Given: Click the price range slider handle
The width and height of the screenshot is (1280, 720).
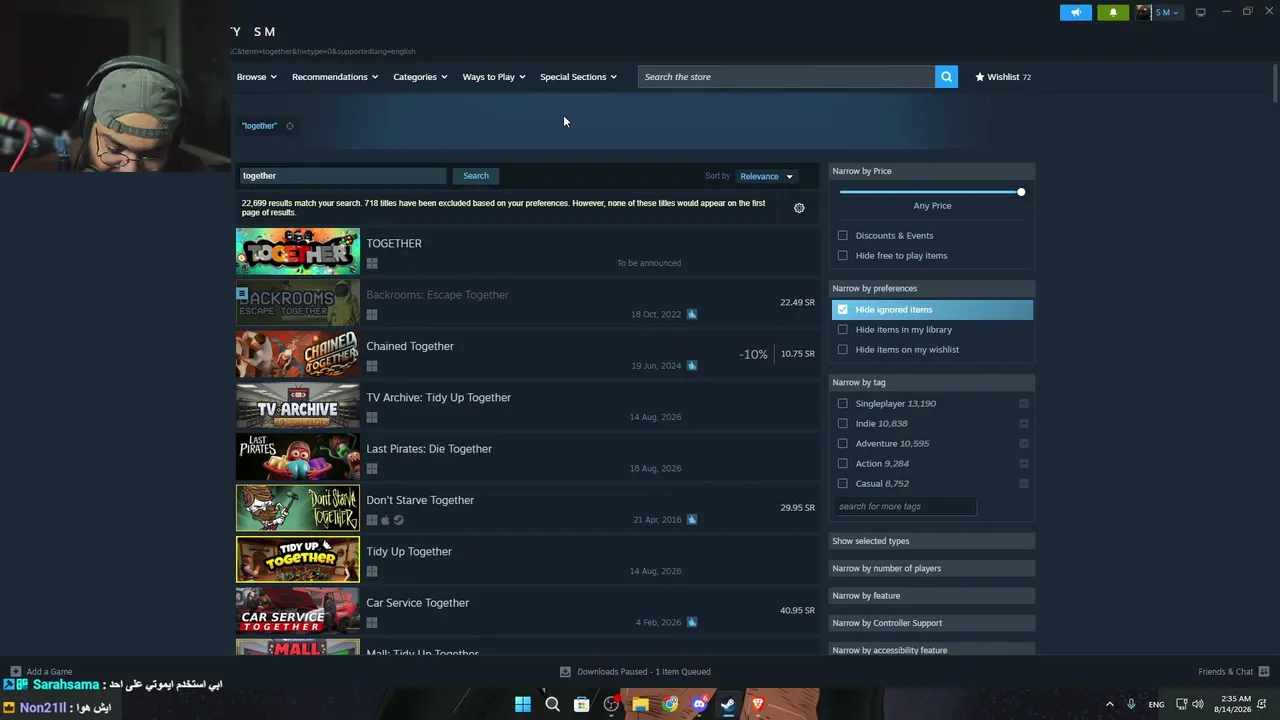Looking at the screenshot, I should [1021, 192].
